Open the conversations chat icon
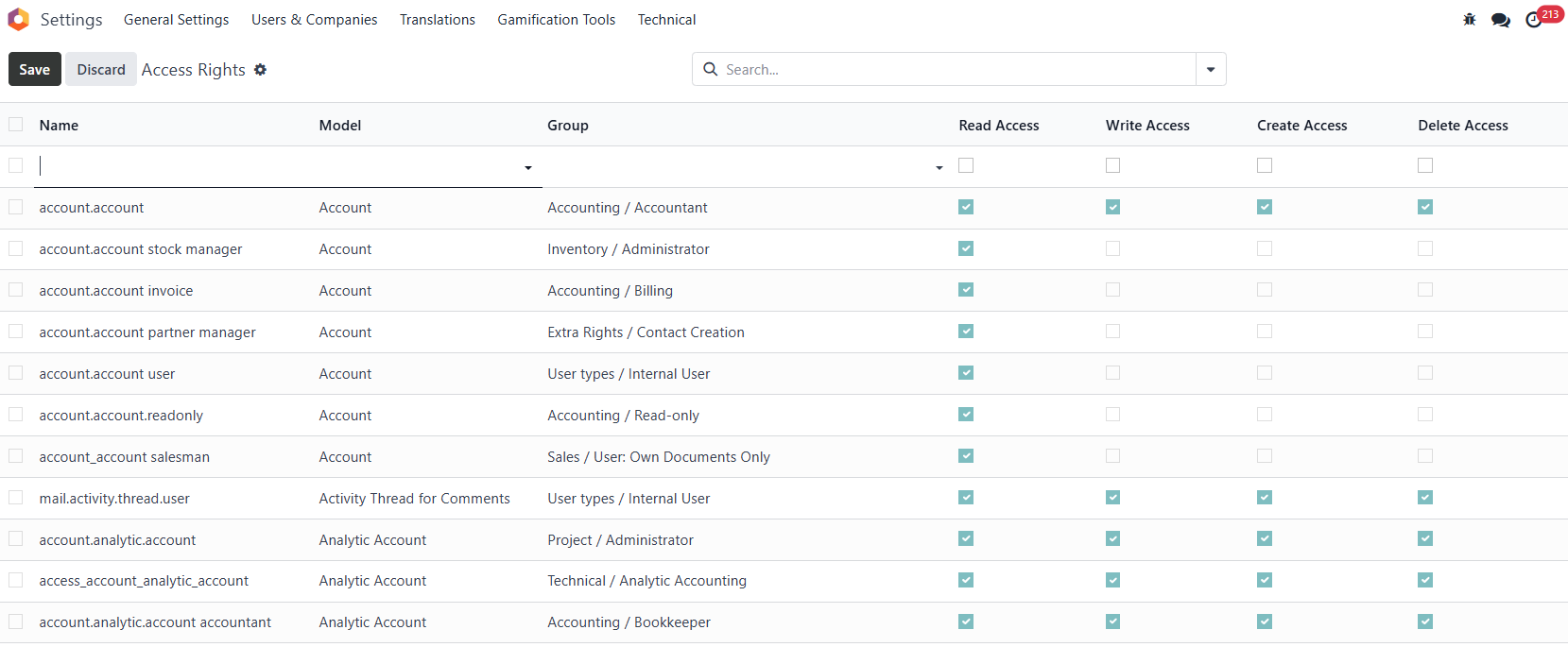Image resolution: width=1568 pixels, height=647 pixels. (x=1500, y=20)
